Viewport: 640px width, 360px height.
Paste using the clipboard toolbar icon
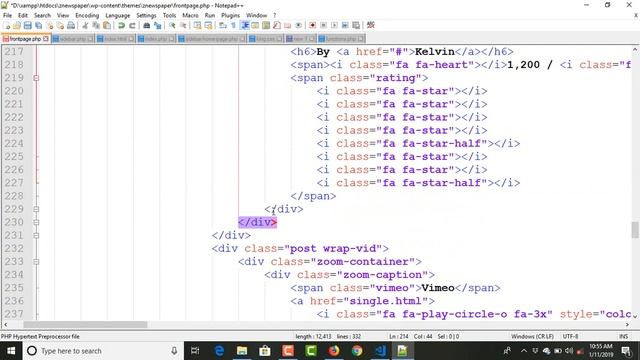pyautogui.click(x=107, y=25)
